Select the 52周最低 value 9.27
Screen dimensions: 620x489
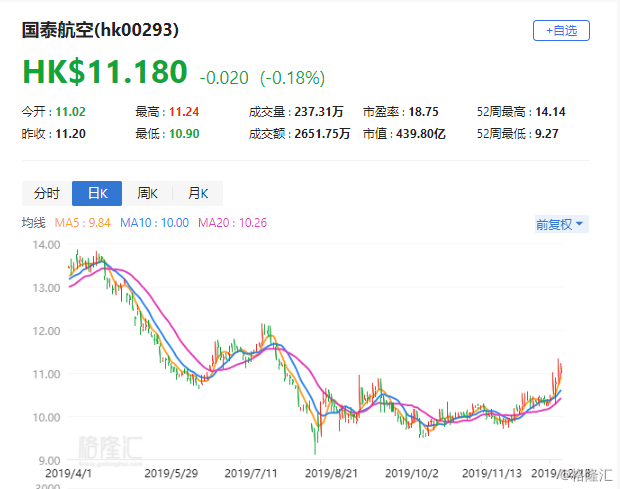pyautogui.click(x=546, y=134)
